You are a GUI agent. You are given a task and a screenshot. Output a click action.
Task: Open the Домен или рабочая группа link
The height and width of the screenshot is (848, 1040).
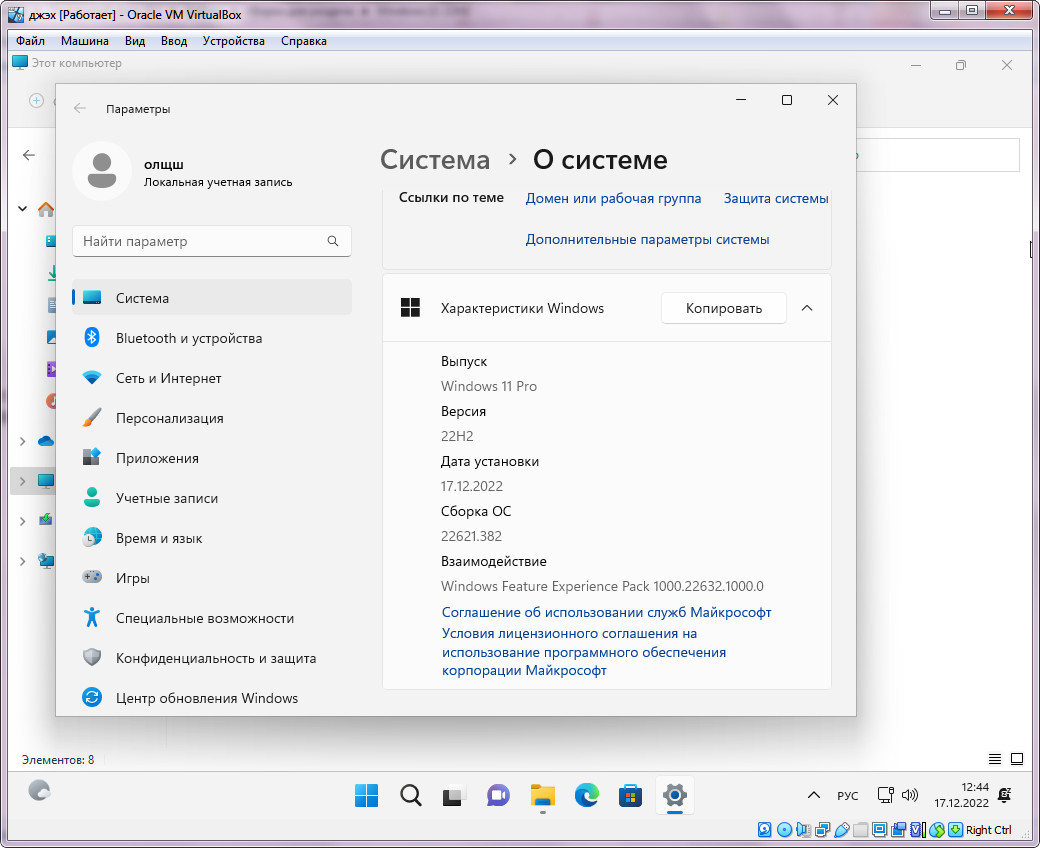click(613, 198)
